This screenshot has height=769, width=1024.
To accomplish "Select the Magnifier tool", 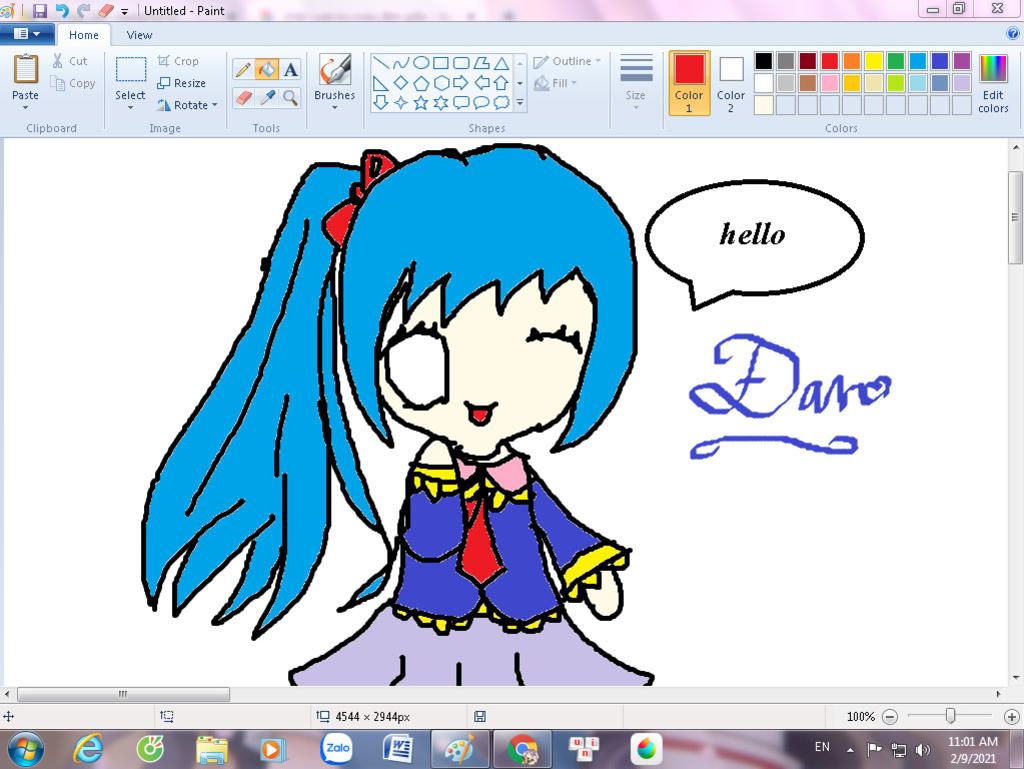I will tap(291, 98).
